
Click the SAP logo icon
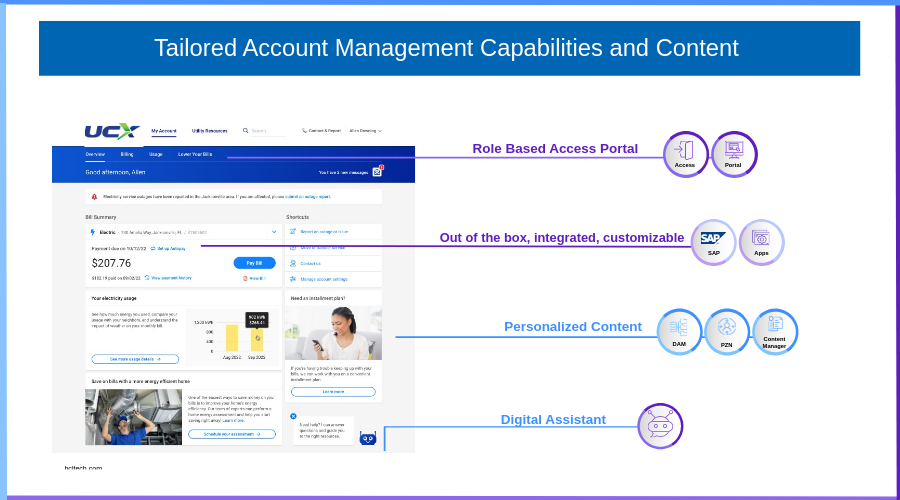tap(713, 242)
